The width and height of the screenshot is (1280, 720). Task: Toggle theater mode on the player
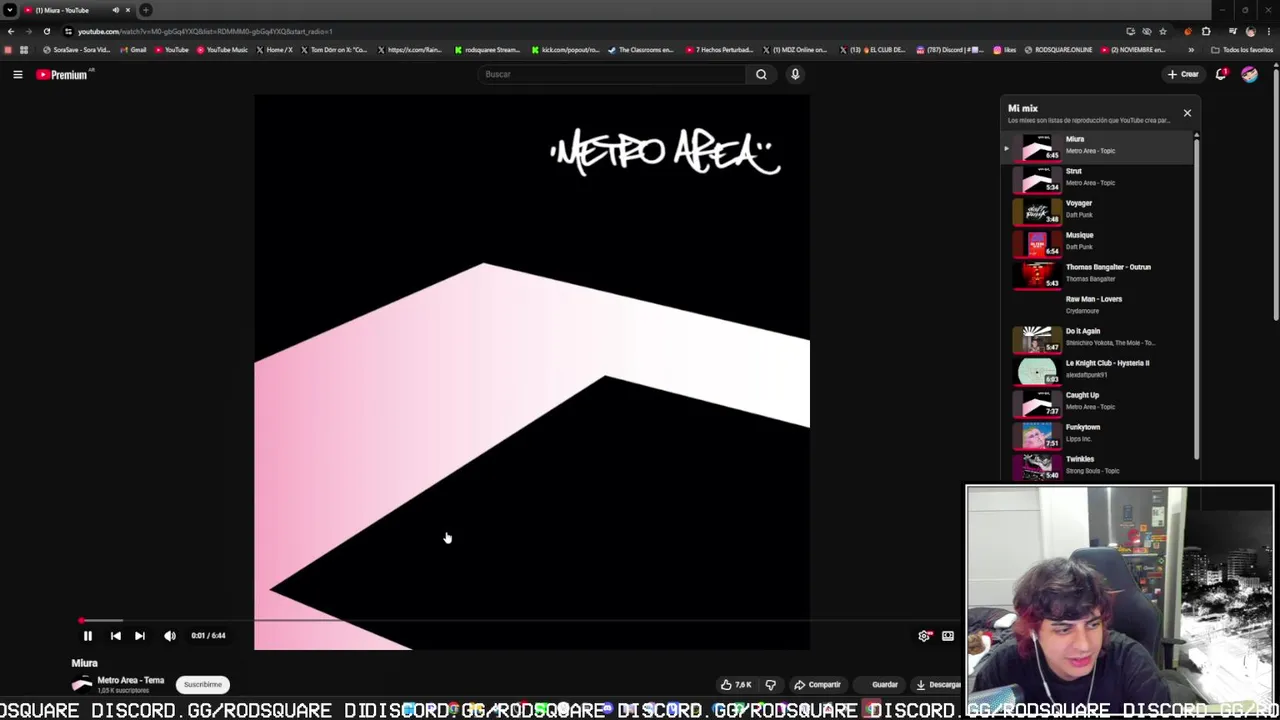pyautogui.click(x=948, y=636)
